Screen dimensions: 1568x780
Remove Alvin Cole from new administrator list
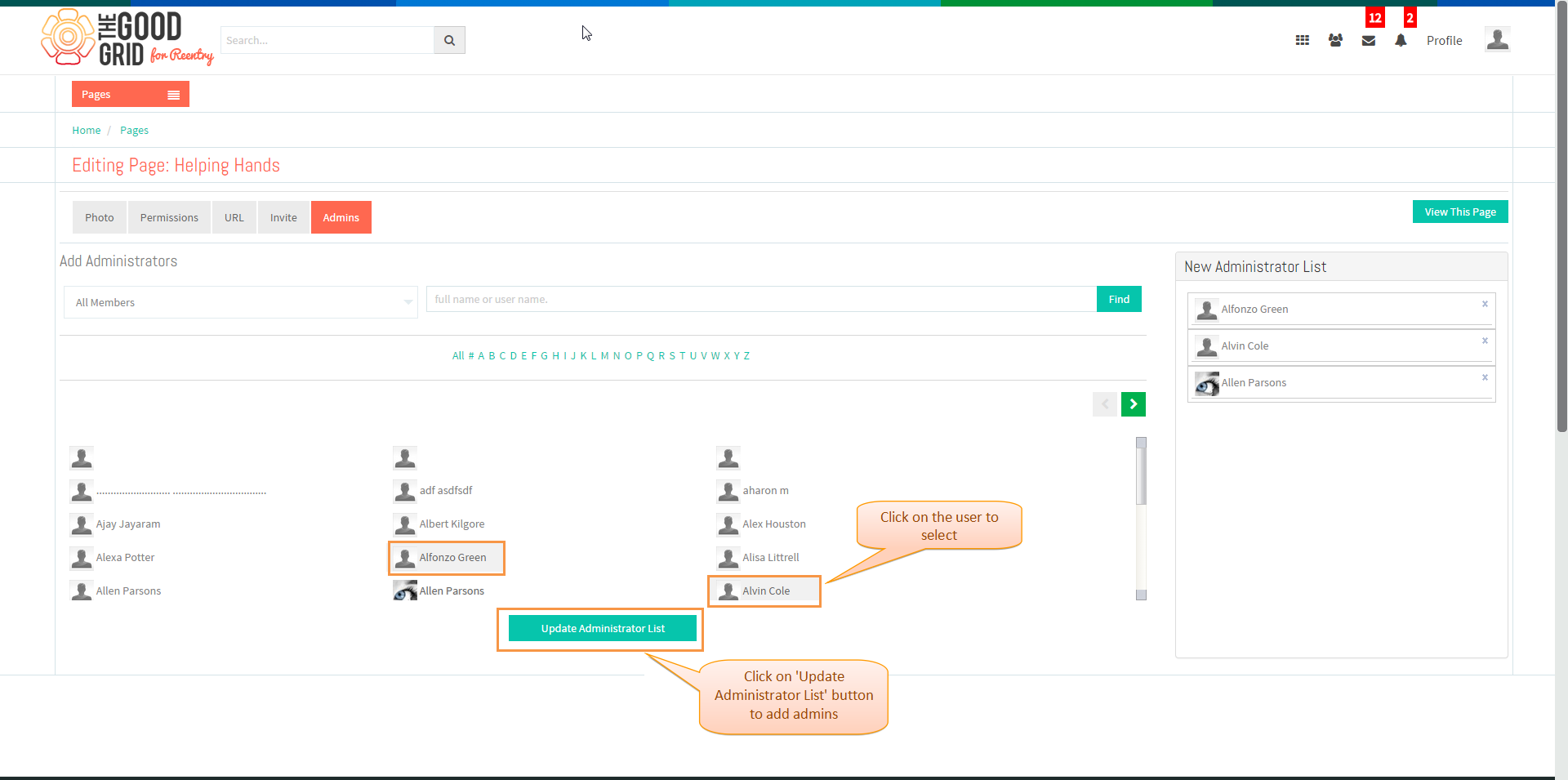pos(1485,341)
